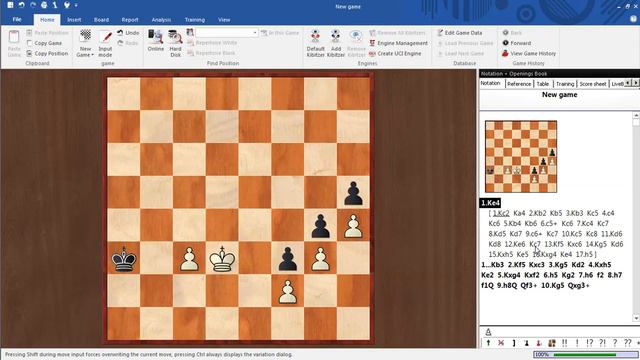
Task: Click move Qxg3+ at notation end
Action: click(578, 285)
